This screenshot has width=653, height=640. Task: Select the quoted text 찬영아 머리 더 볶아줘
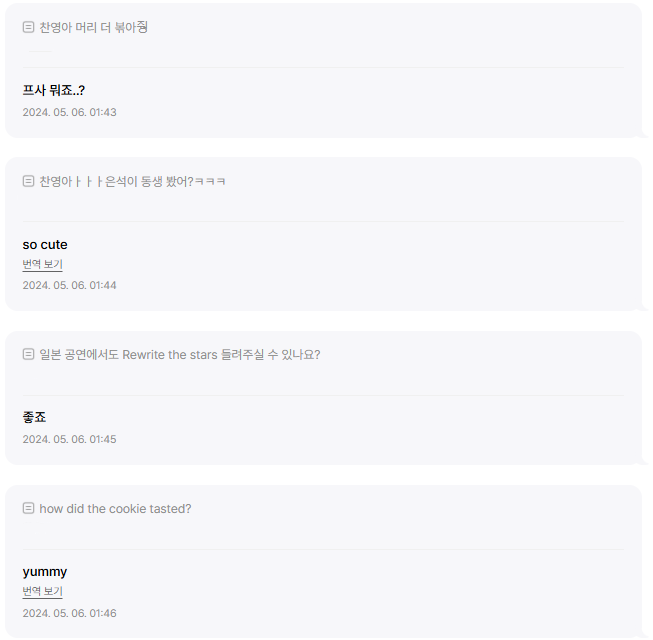click(94, 27)
